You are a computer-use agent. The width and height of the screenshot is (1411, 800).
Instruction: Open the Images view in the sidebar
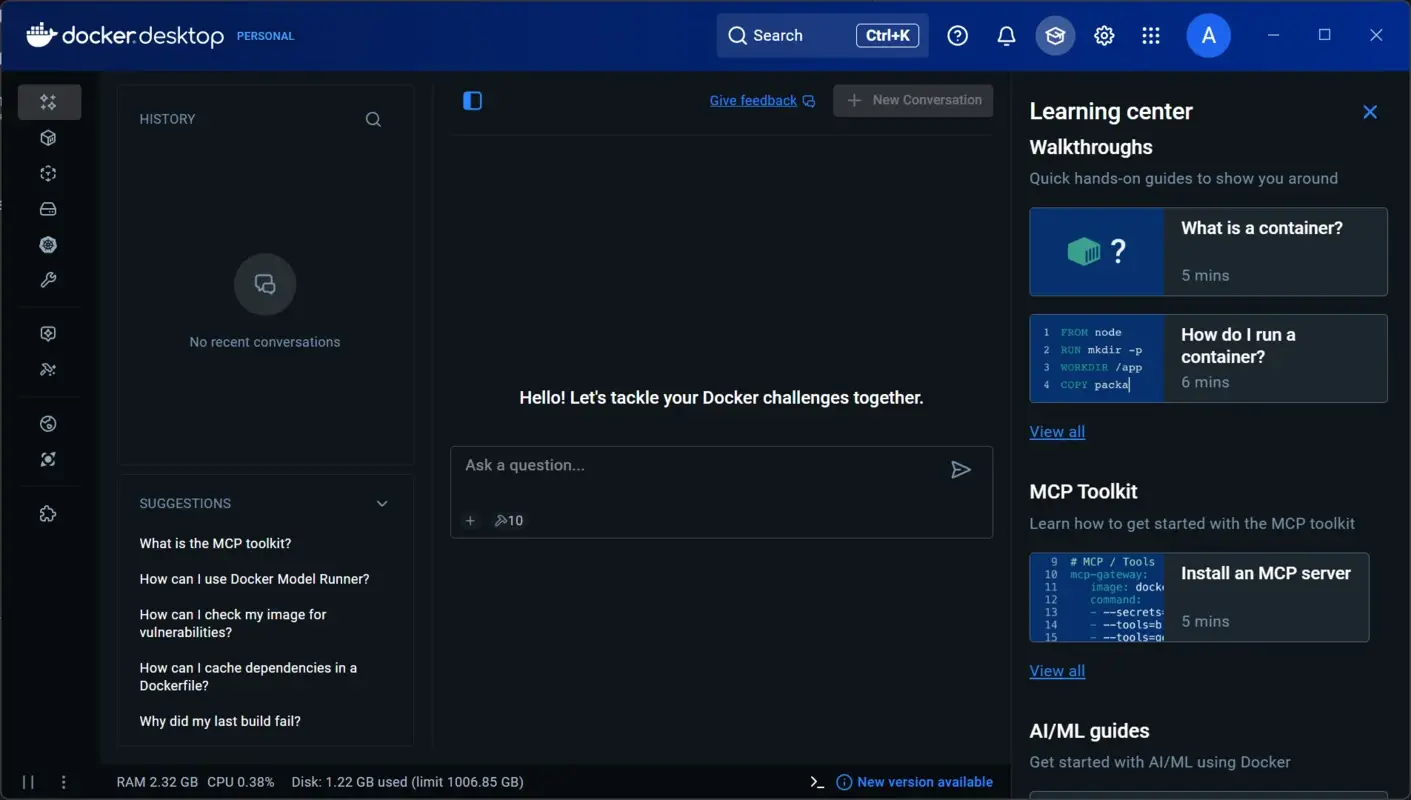(x=47, y=173)
